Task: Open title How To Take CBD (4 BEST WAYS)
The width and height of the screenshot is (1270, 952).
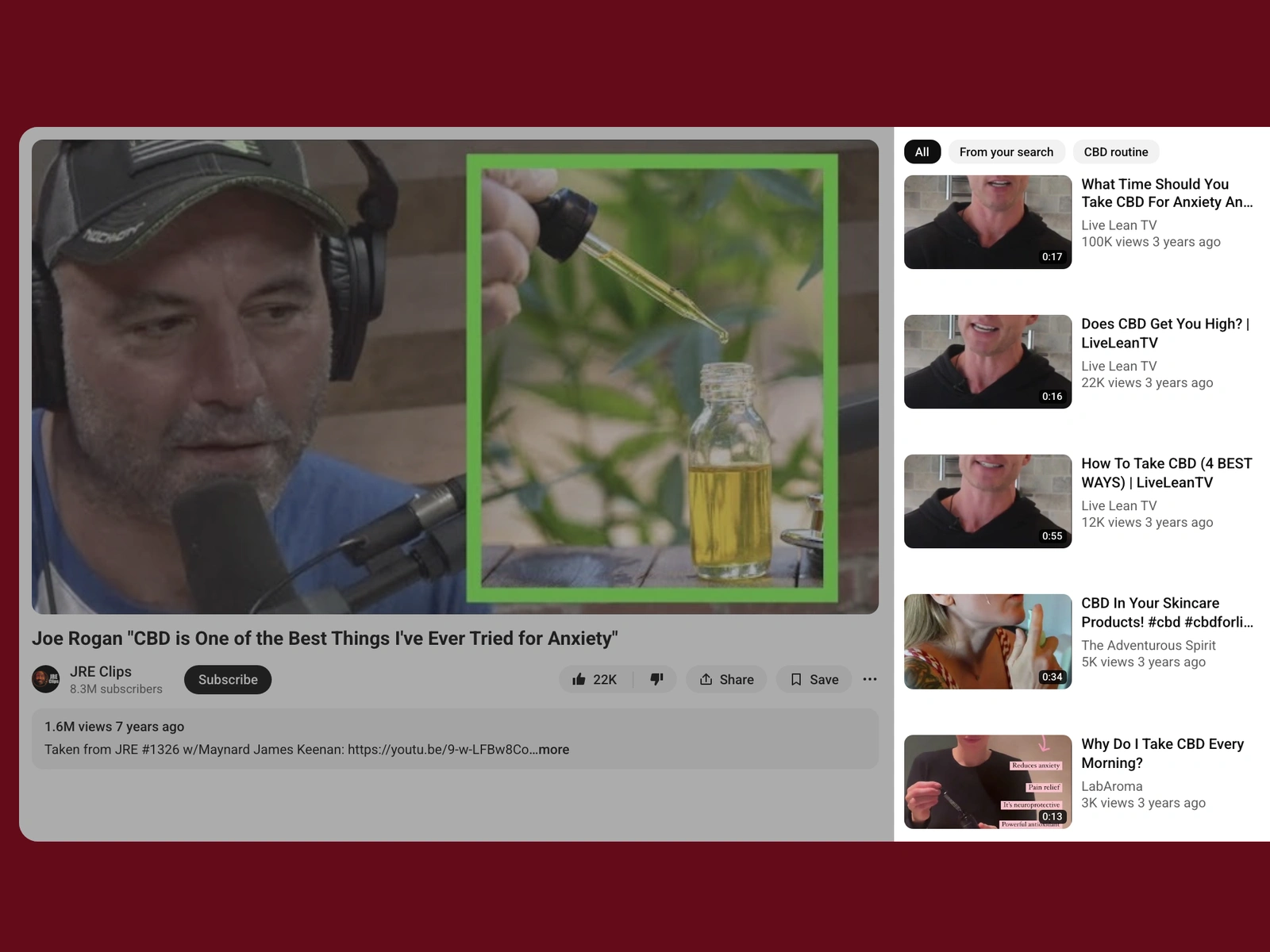Action: coord(1167,473)
